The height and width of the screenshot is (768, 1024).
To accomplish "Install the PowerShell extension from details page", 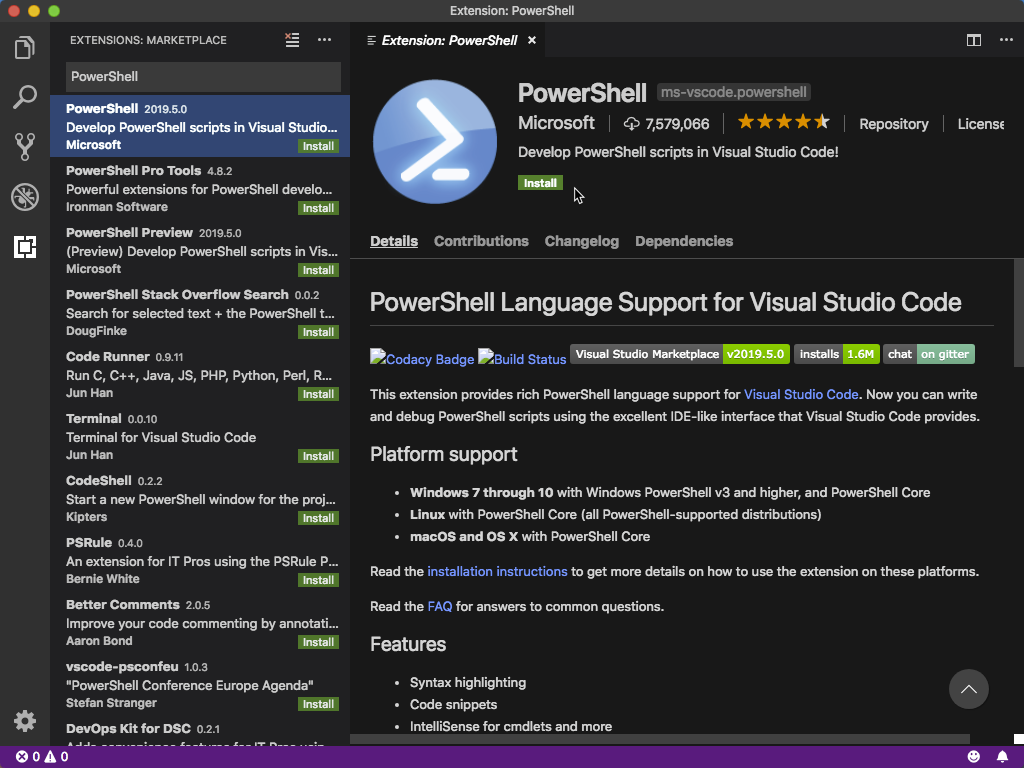I will (540, 183).
